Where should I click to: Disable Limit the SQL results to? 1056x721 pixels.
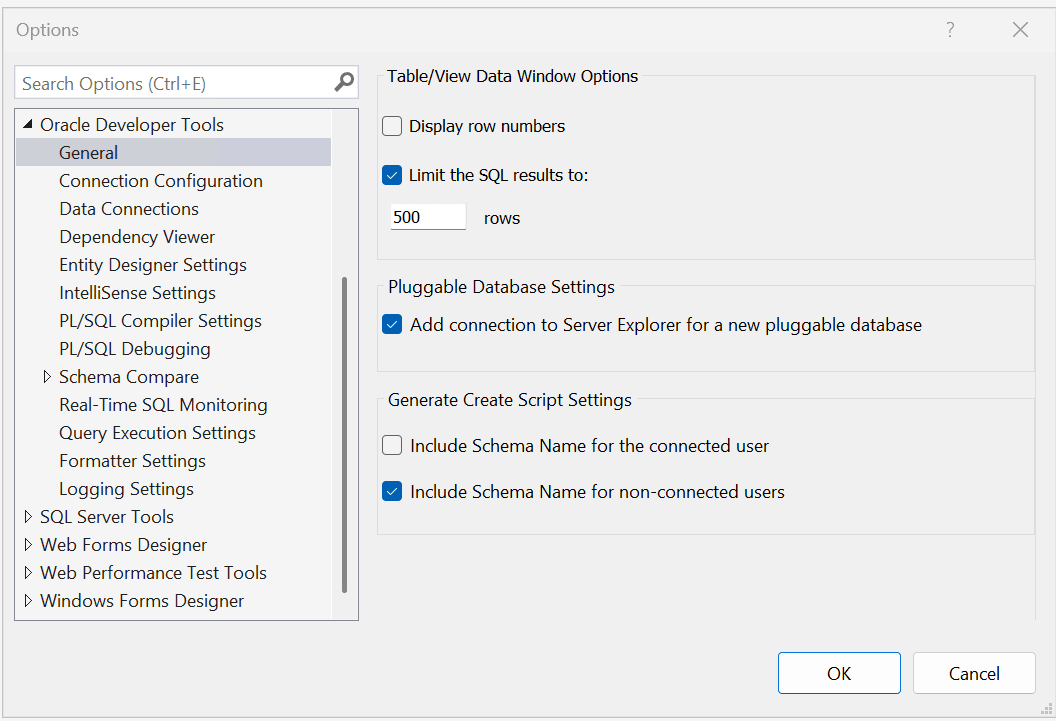tap(392, 174)
